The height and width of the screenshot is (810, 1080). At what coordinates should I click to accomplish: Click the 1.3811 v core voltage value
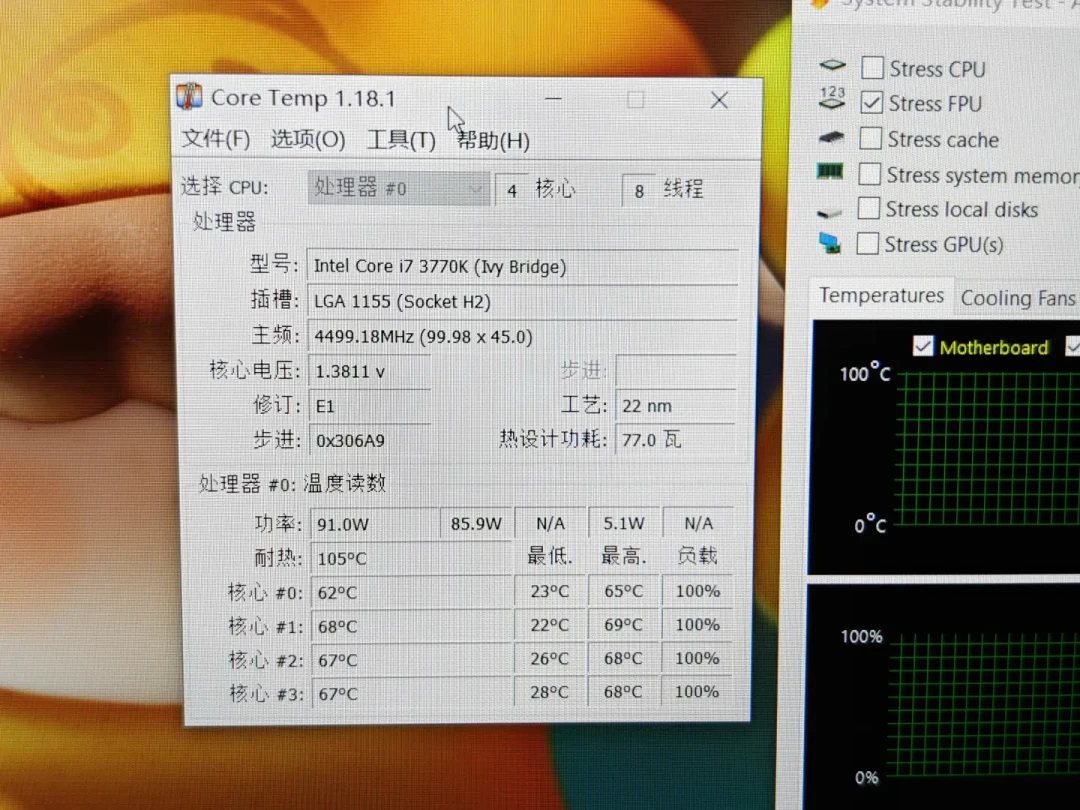(371, 372)
